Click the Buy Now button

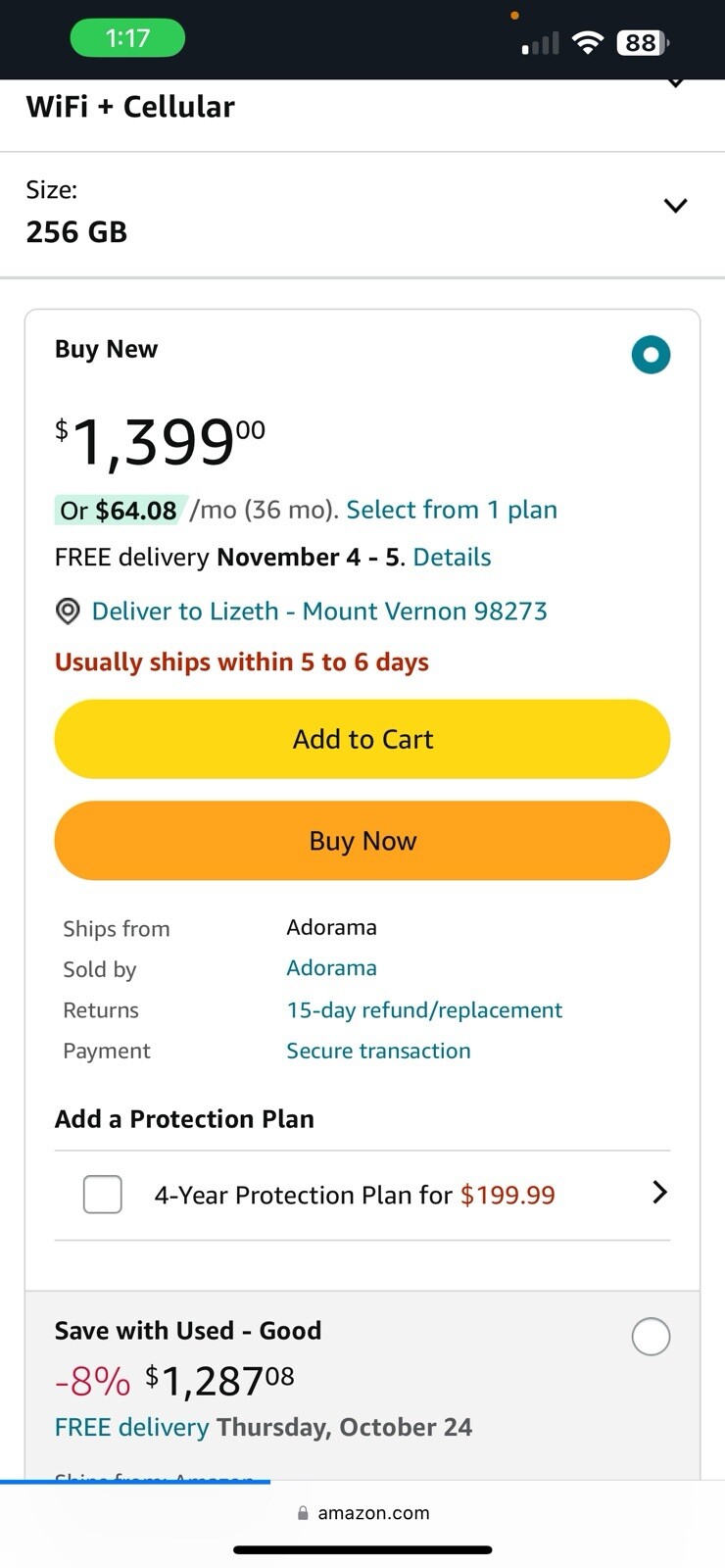[362, 841]
